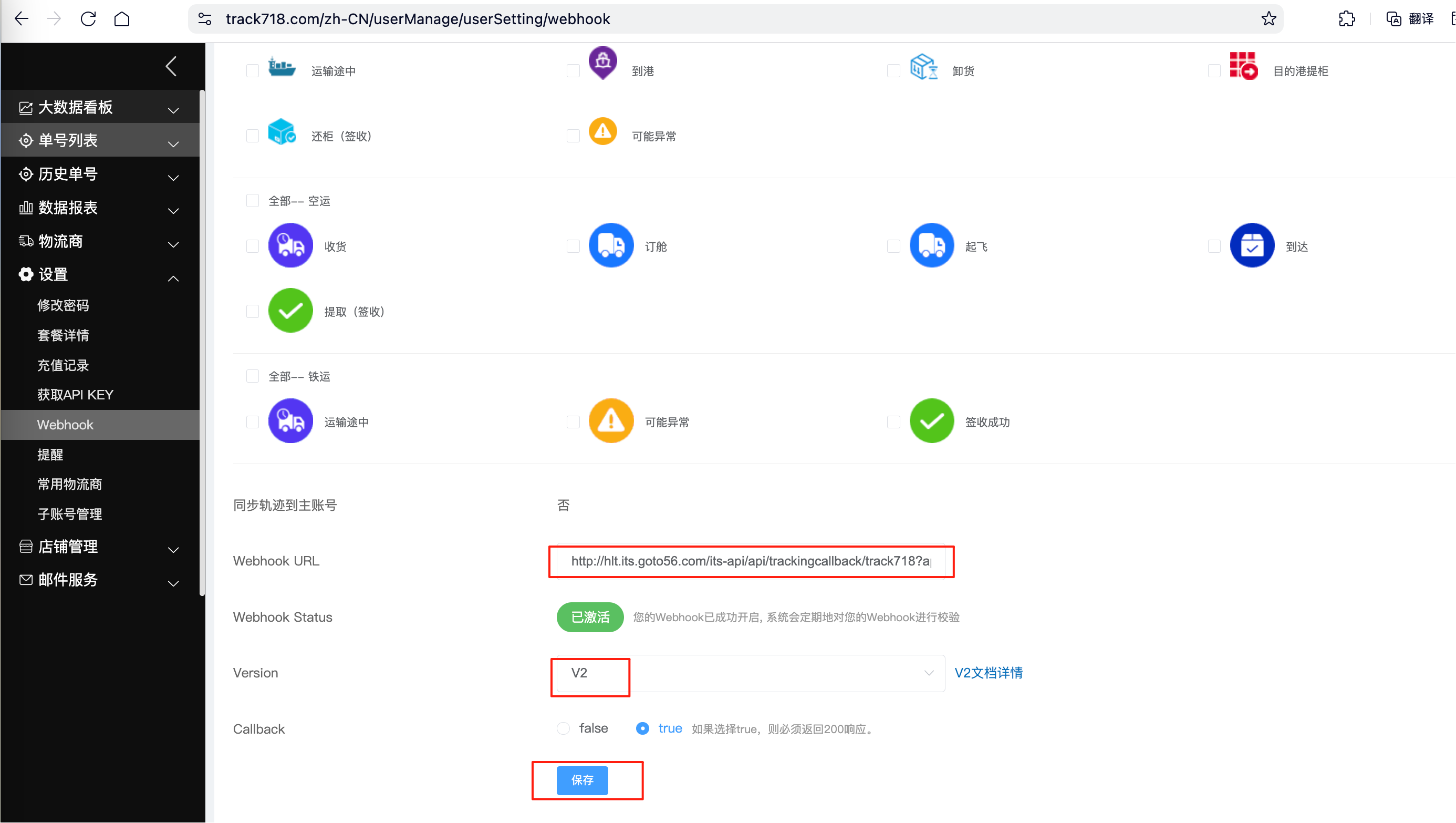Click the 目的港提柜 red container icon
The width and height of the screenshot is (1456, 823).
(x=1243, y=66)
